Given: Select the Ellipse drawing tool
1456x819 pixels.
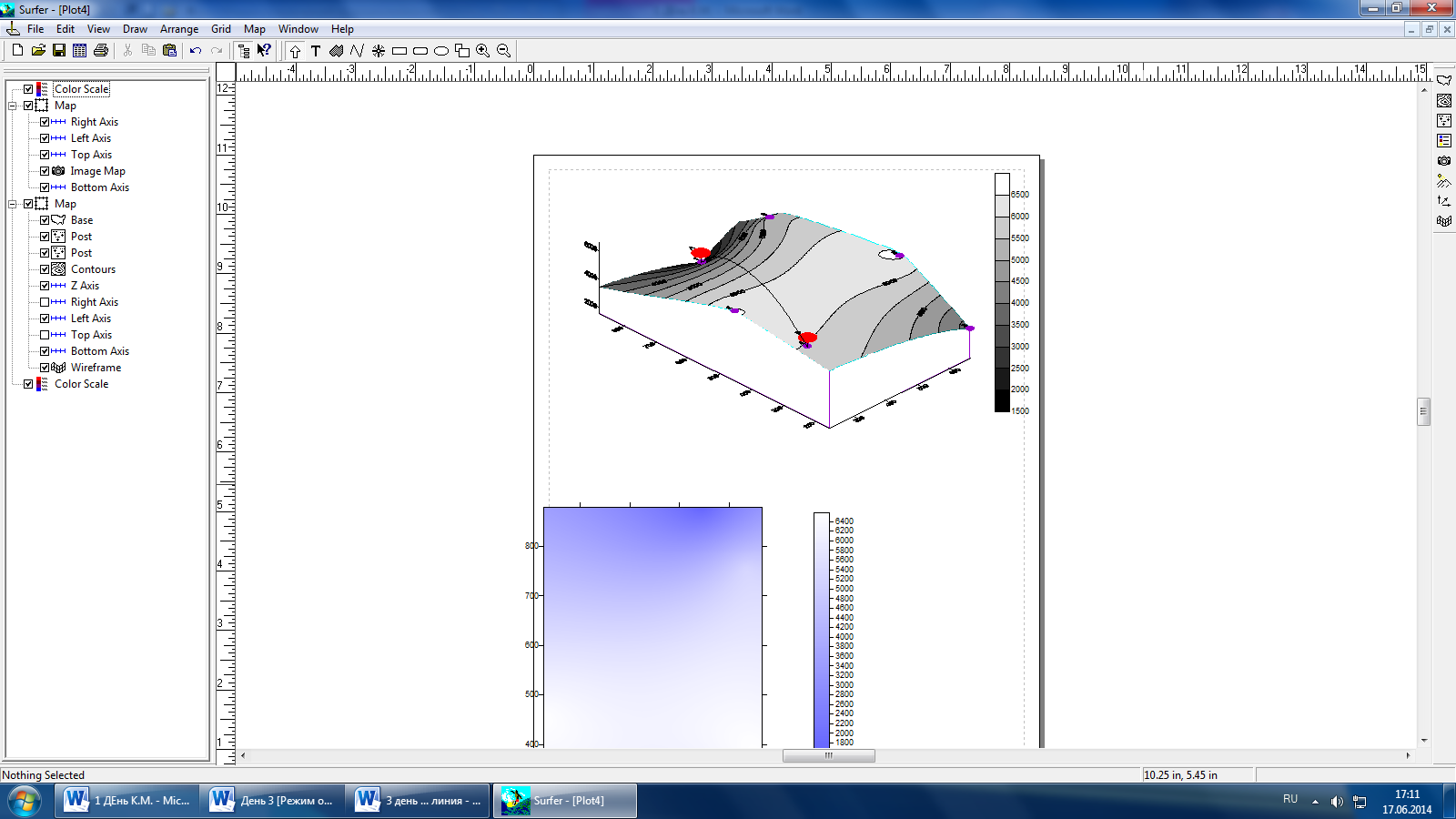Looking at the screenshot, I should click(x=441, y=51).
